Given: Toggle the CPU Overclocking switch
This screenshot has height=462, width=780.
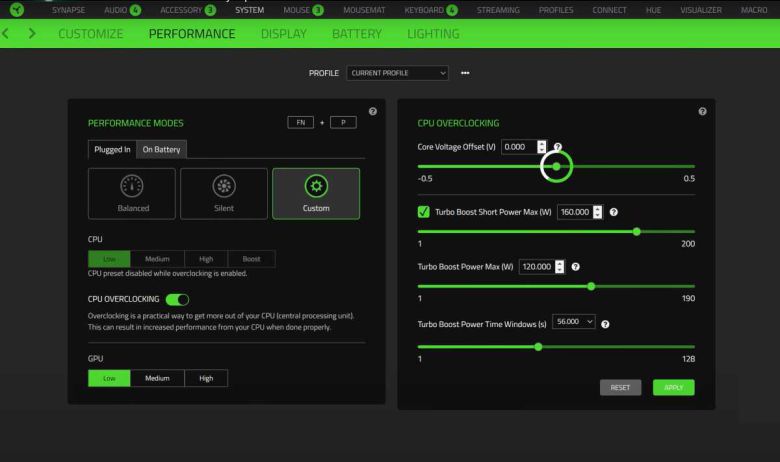Looking at the screenshot, I should 177,298.
